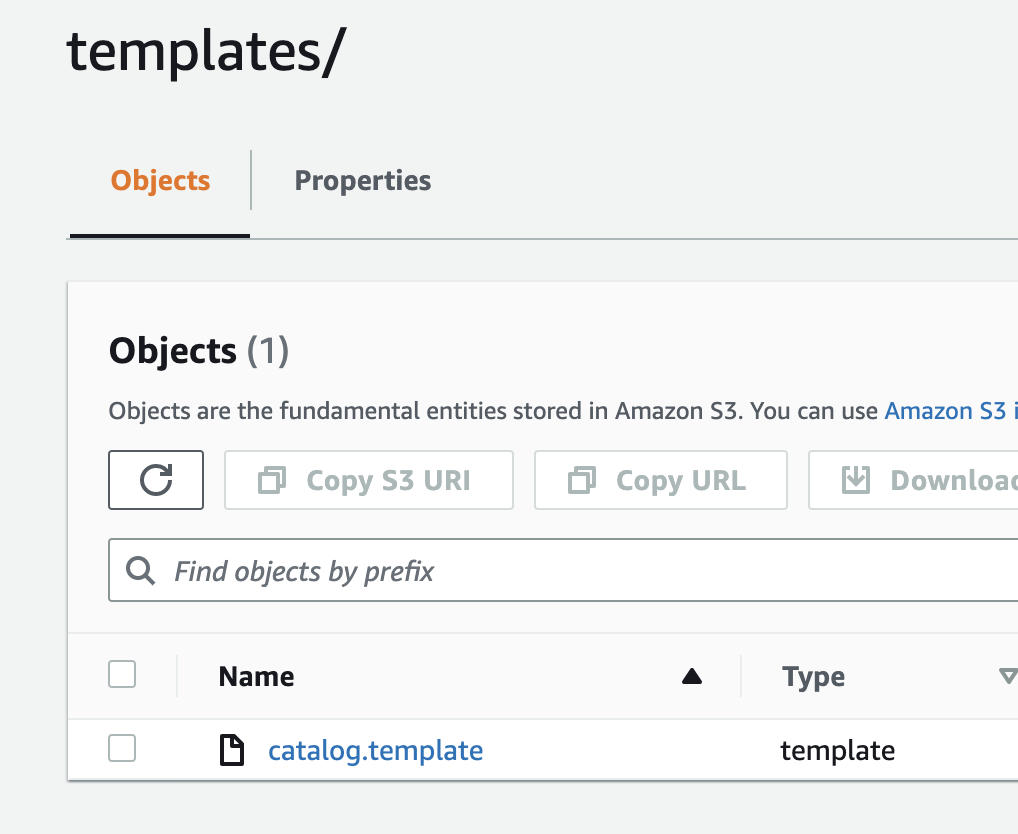Image resolution: width=1018 pixels, height=834 pixels.
Task: Click the copy icon beside Copy URL
Action: click(x=581, y=481)
